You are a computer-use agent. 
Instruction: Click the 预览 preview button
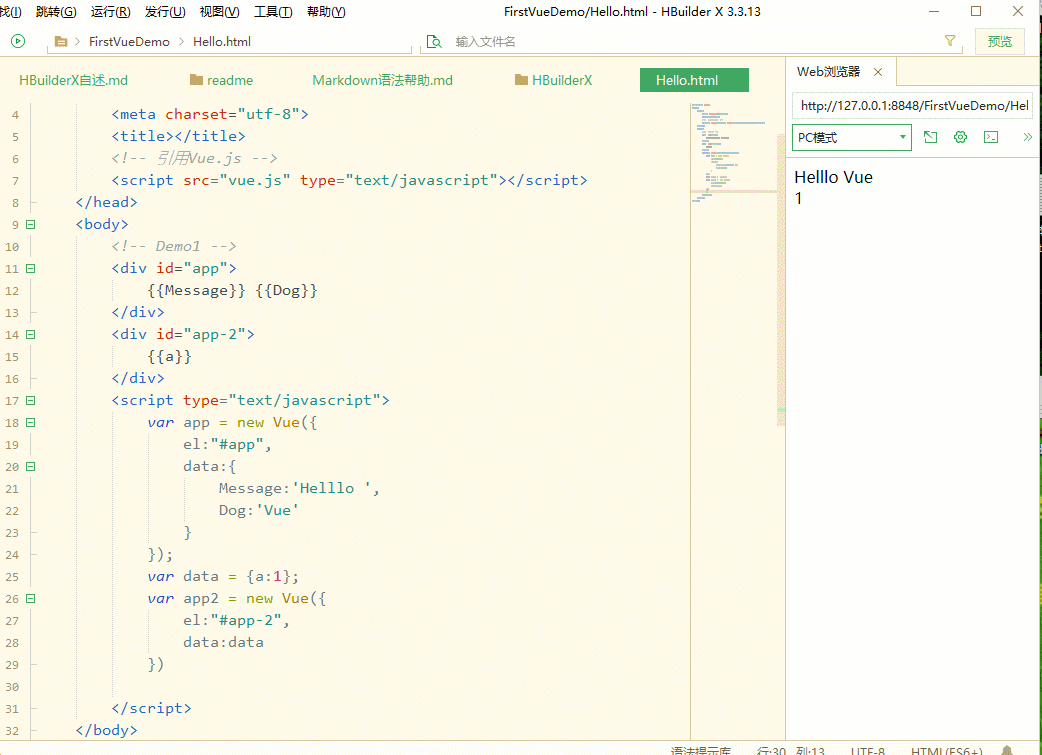tap(999, 41)
